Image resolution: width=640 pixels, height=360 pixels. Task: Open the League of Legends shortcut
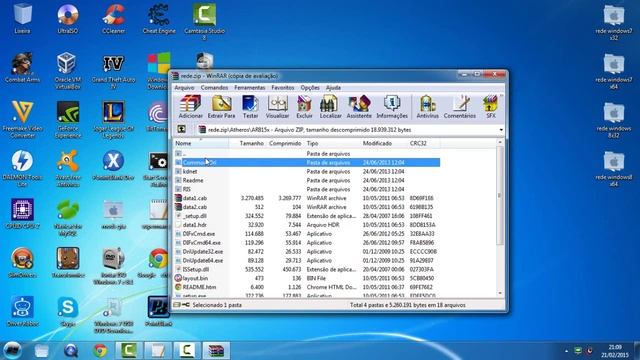pos(113,119)
